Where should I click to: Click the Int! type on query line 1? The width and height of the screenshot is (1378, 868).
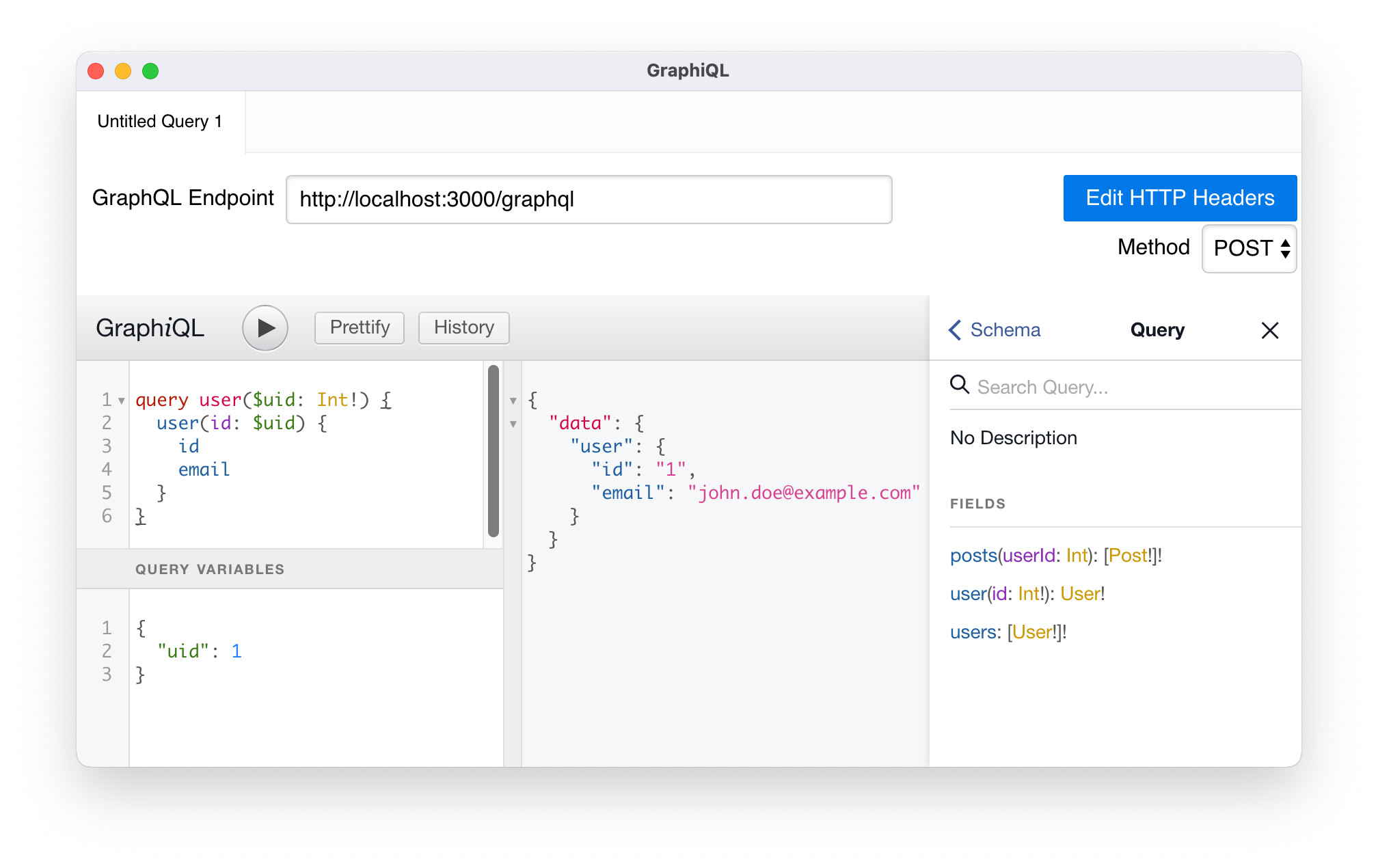(x=337, y=400)
